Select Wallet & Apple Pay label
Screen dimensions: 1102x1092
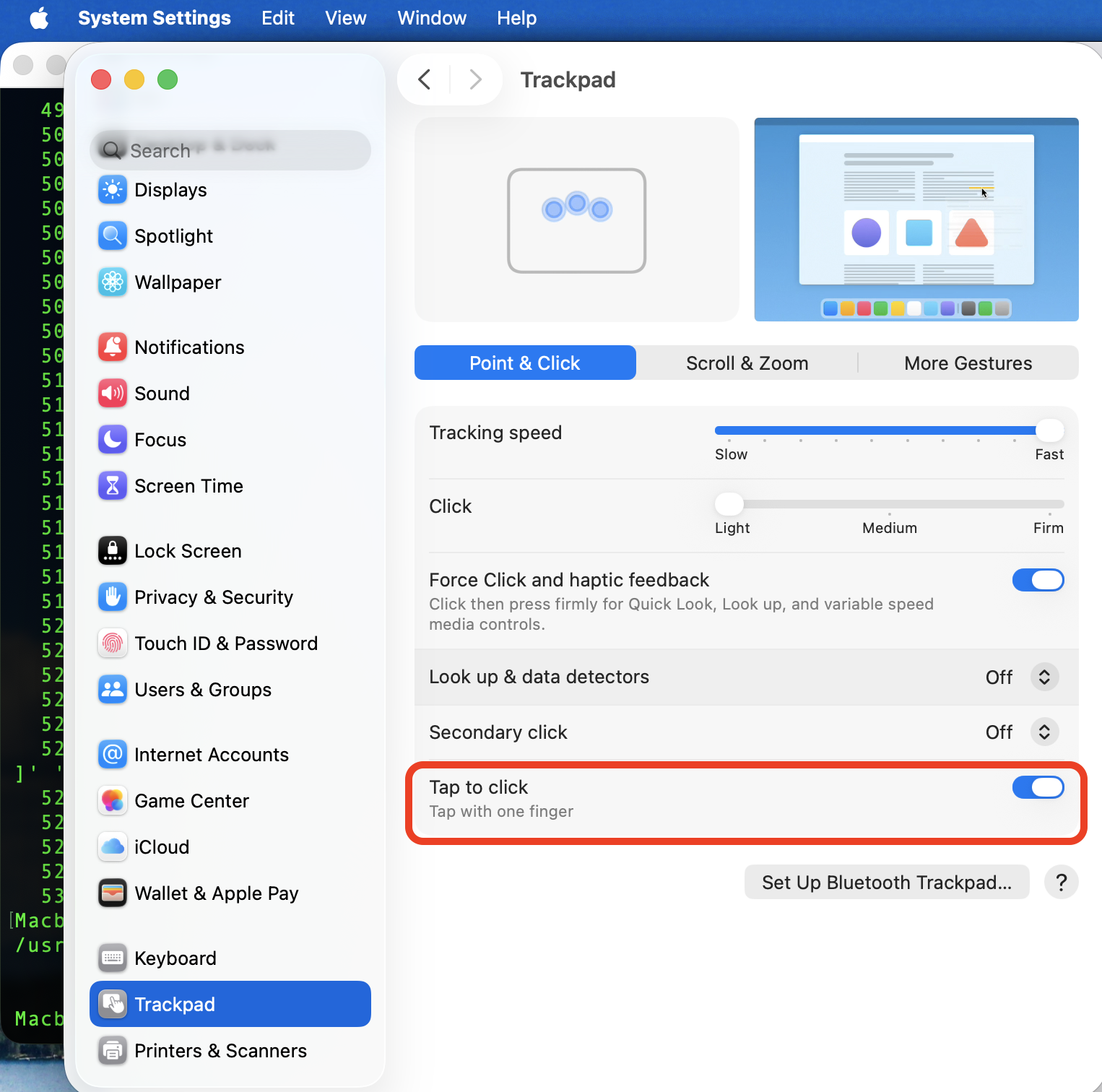point(217,893)
